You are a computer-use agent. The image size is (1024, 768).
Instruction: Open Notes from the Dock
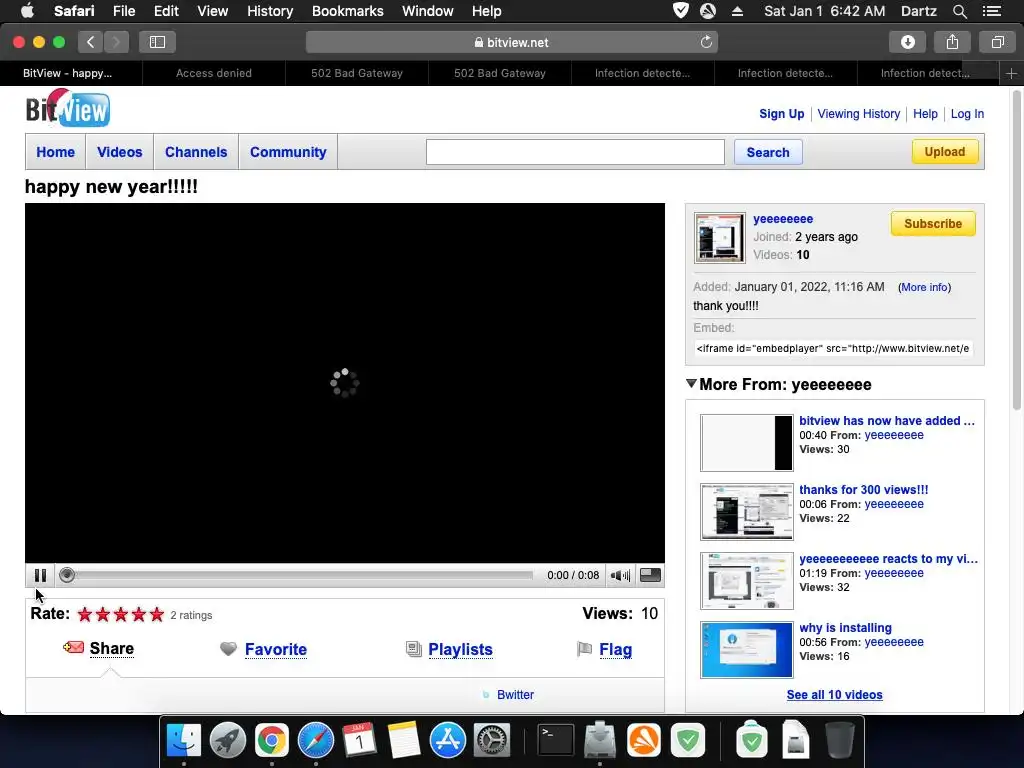404,741
